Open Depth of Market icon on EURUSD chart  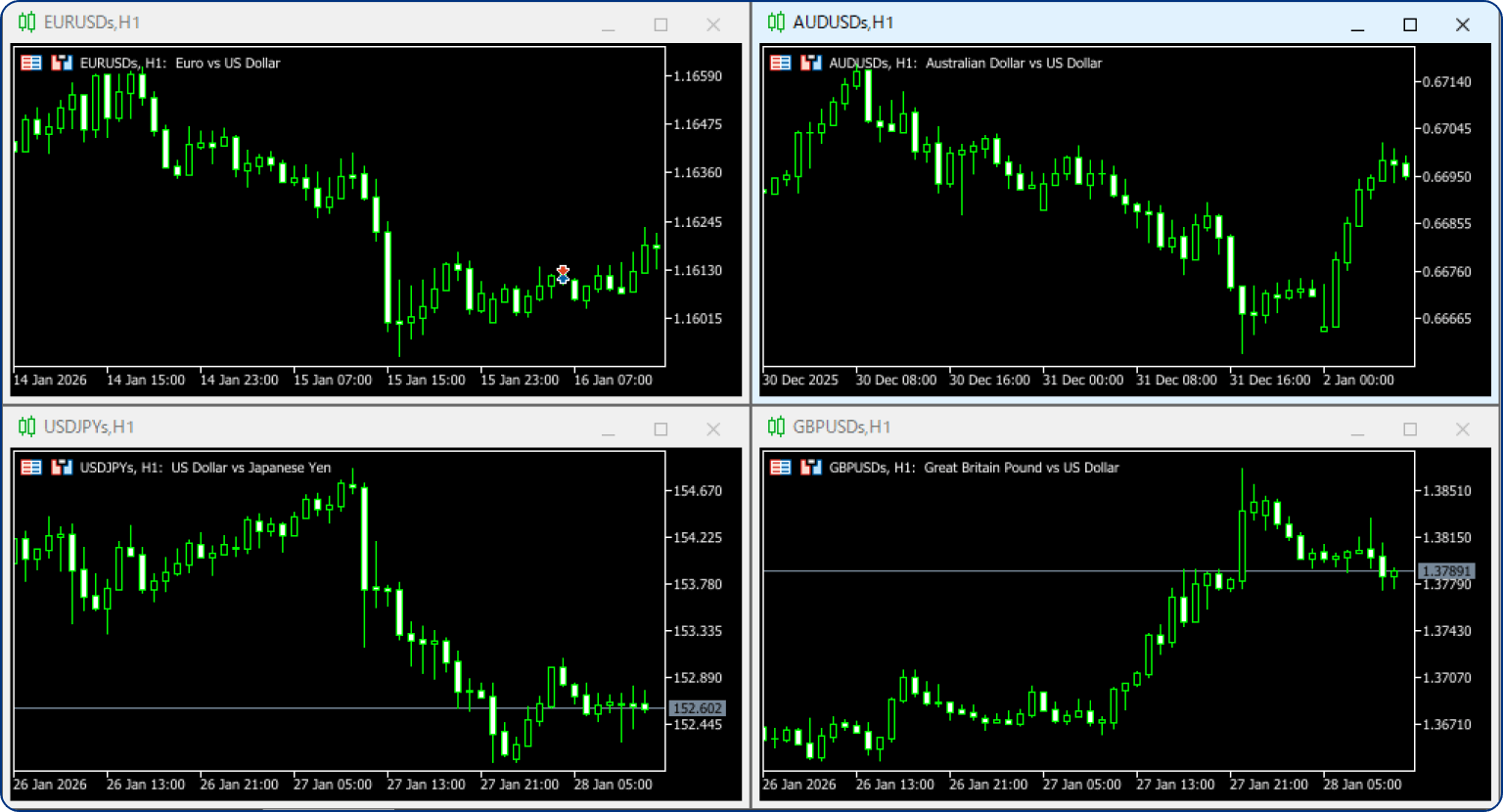(62, 63)
